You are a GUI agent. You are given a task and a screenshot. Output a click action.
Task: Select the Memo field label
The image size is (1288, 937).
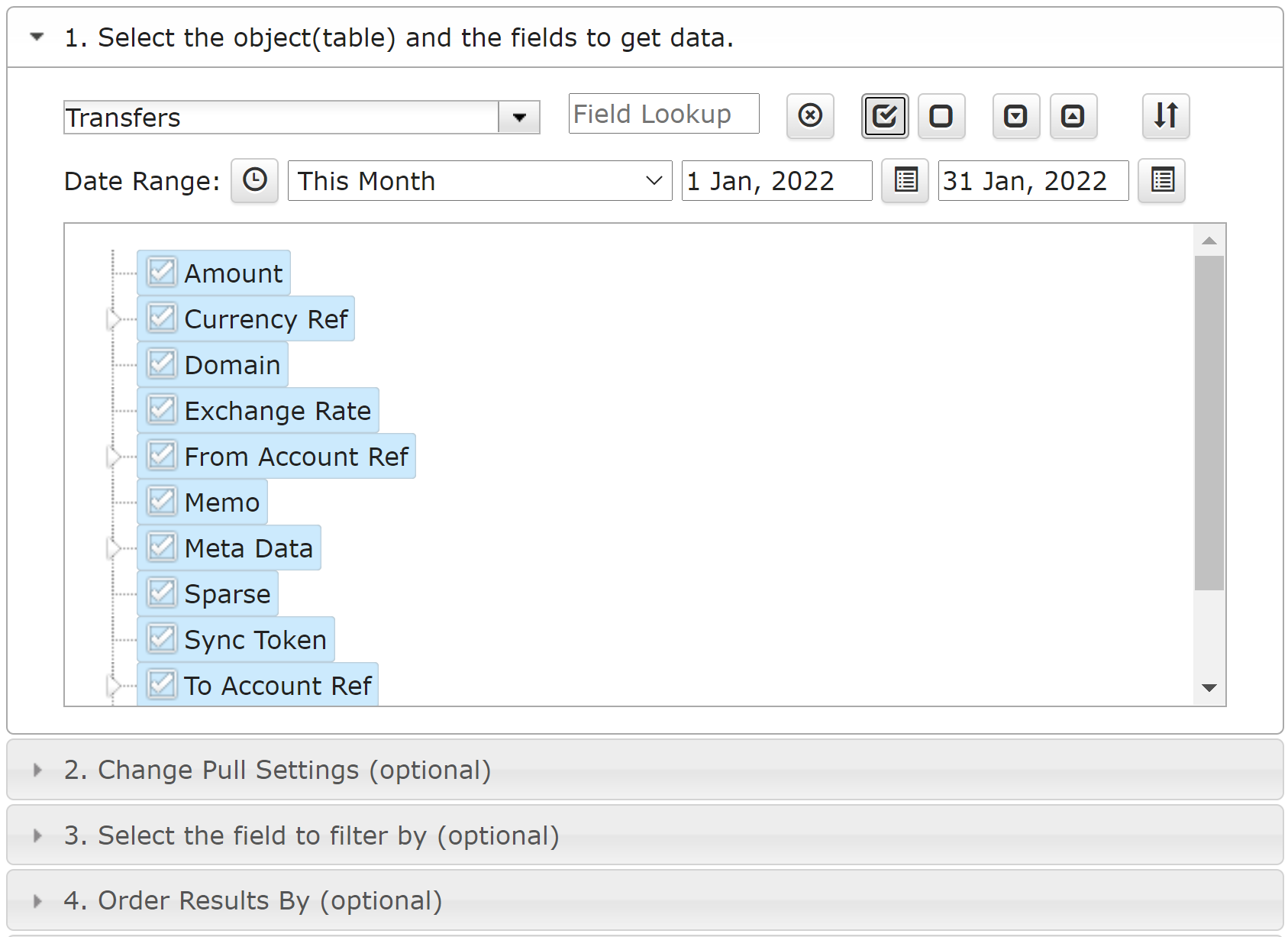[222, 502]
